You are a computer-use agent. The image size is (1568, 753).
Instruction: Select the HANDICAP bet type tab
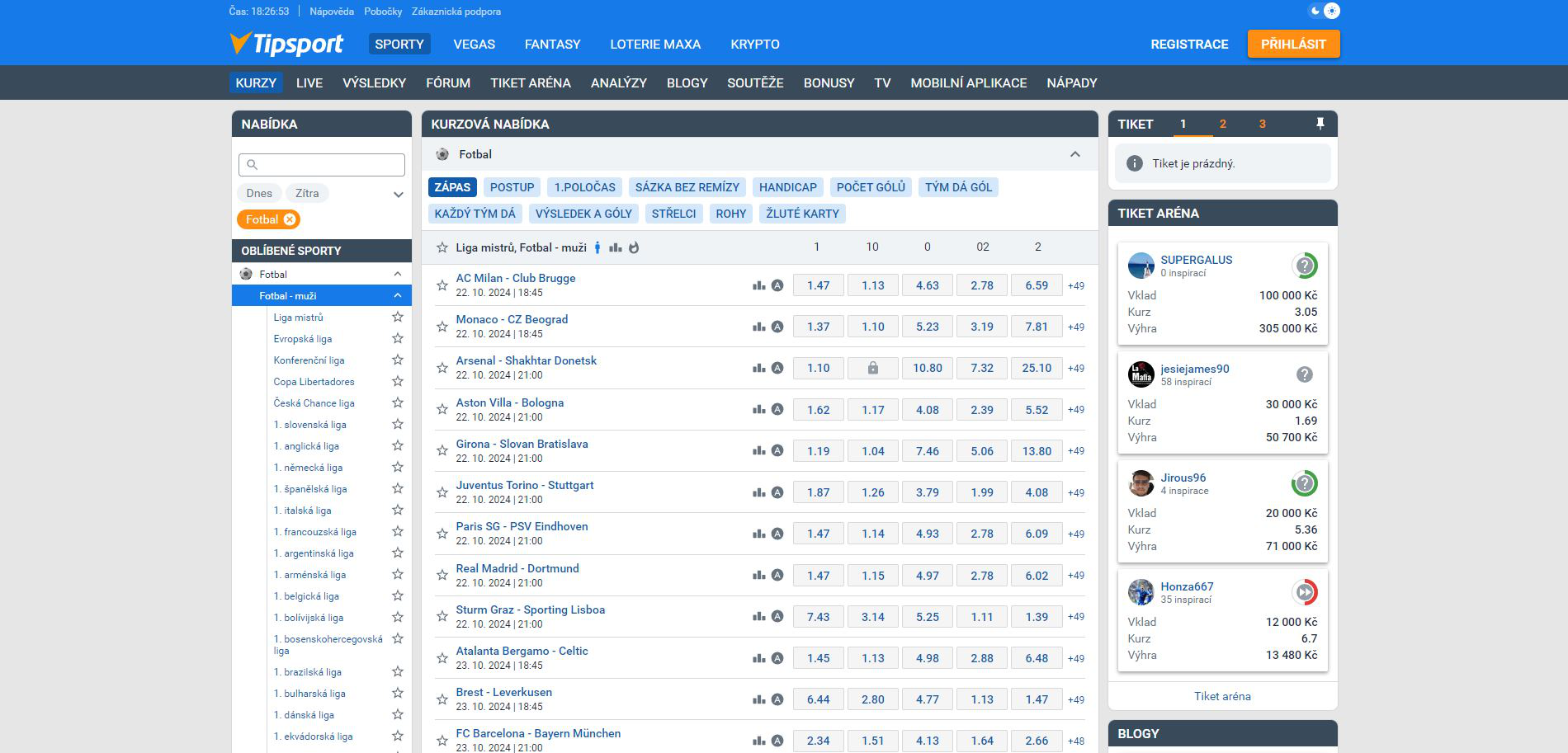(788, 187)
